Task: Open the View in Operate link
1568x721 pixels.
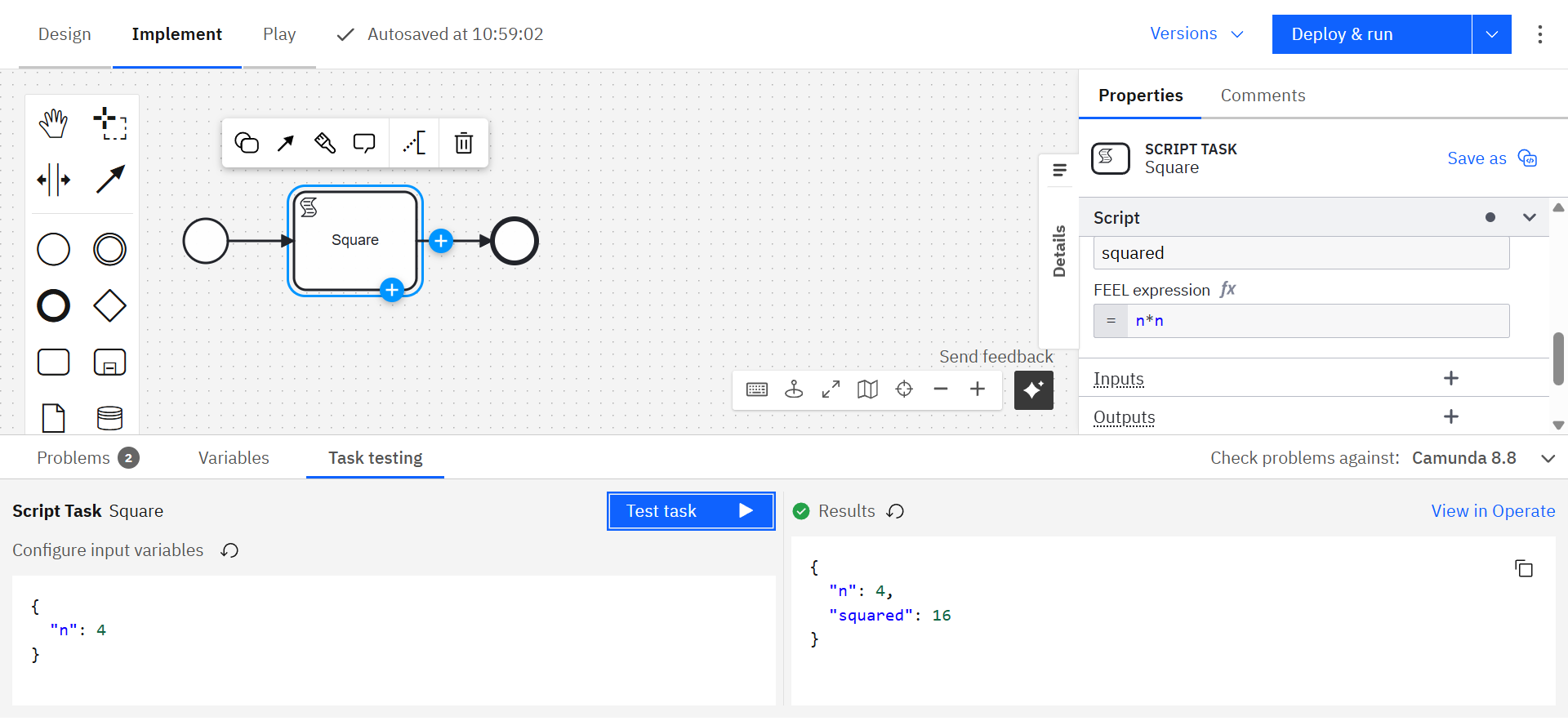Action: (1492, 511)
